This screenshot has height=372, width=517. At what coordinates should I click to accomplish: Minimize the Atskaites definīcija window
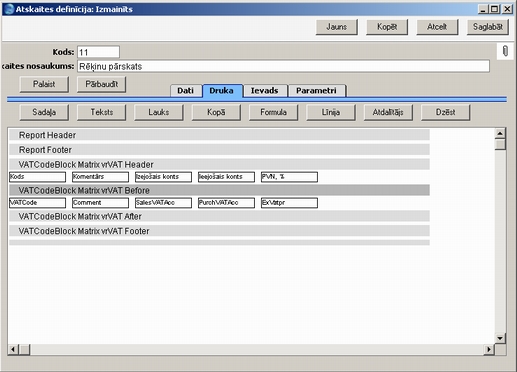pyautogui.click(x=483, y=9)
